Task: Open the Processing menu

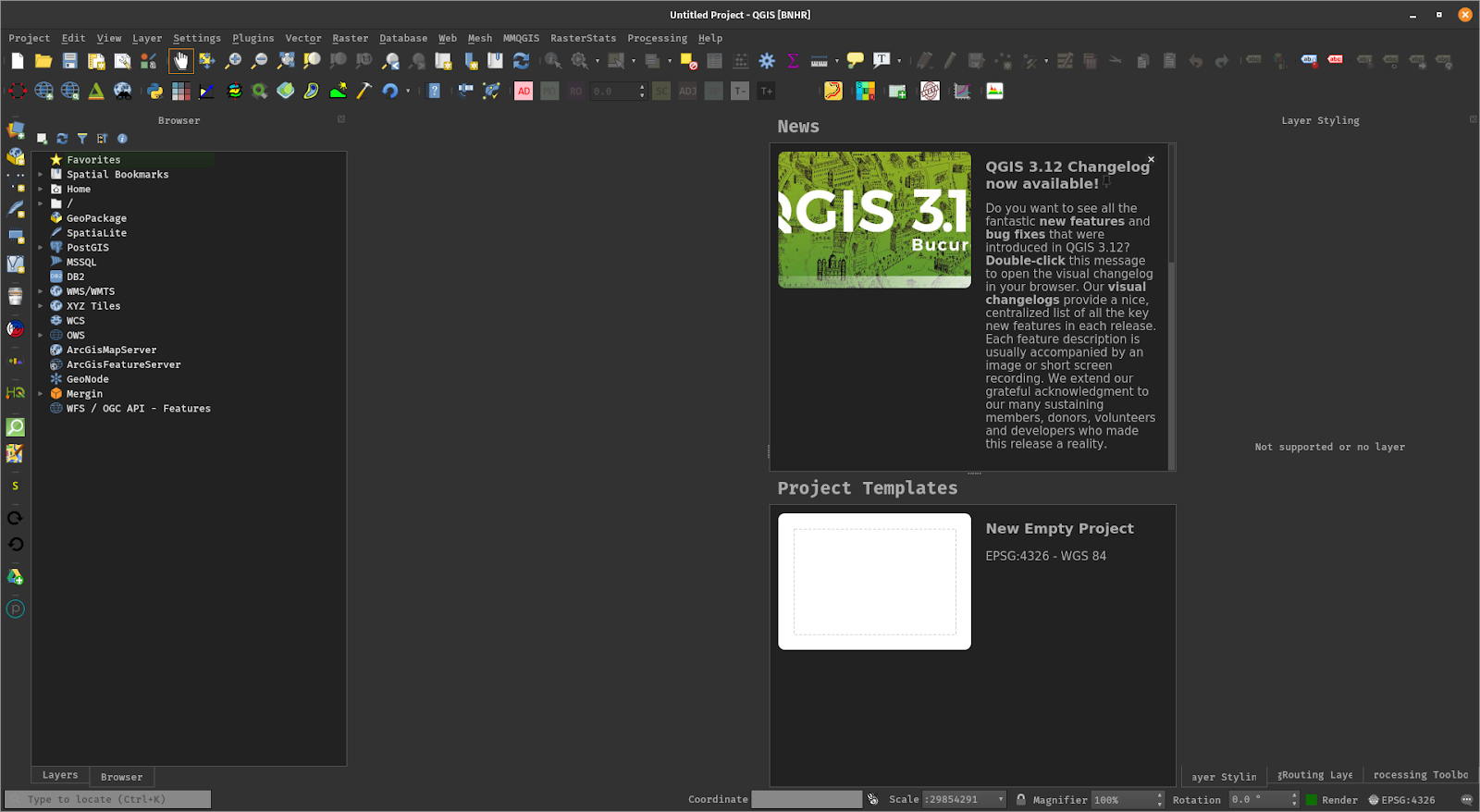Action: tap(658, 38)
